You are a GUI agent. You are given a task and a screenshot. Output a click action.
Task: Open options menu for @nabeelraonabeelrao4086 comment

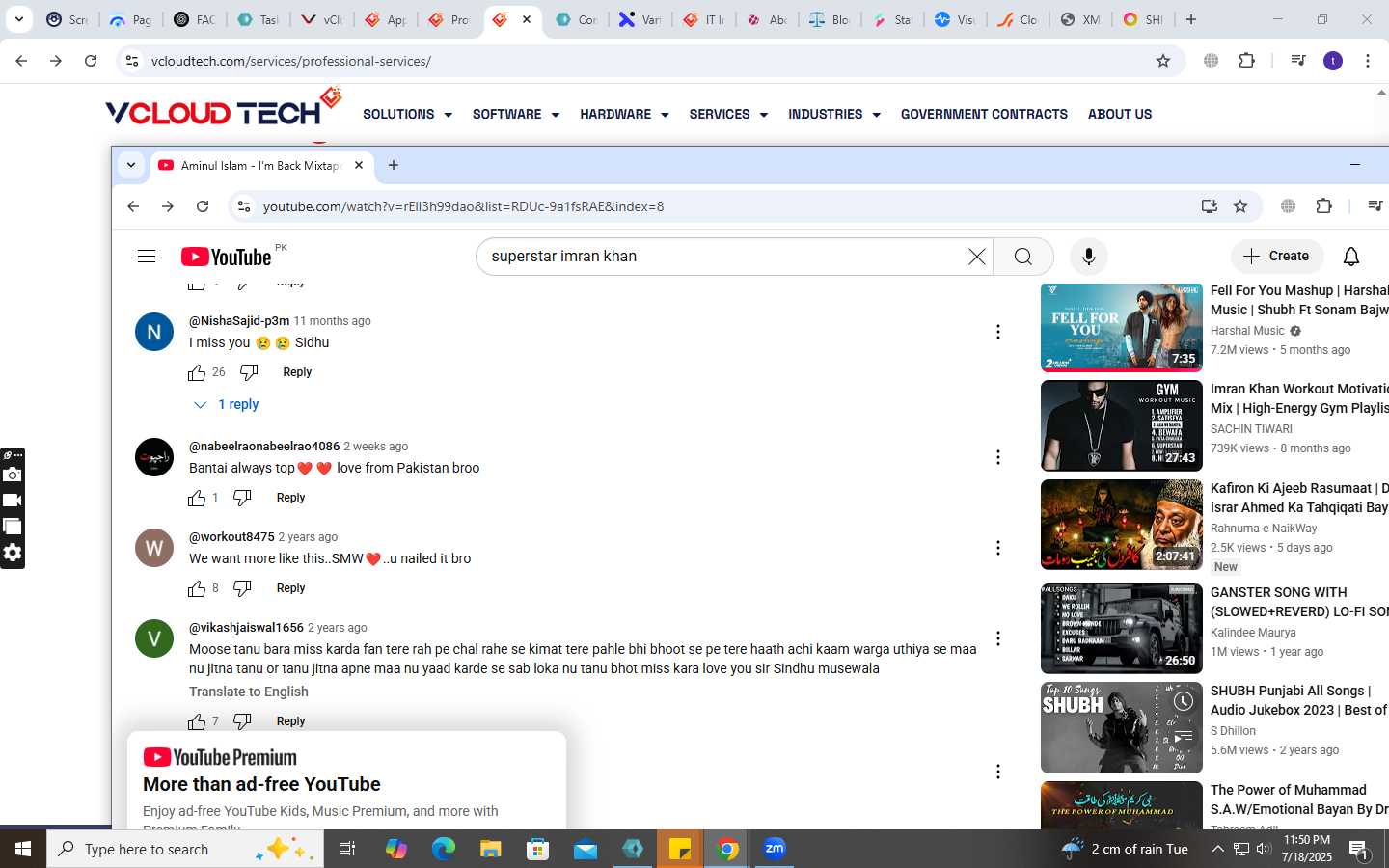998,457
